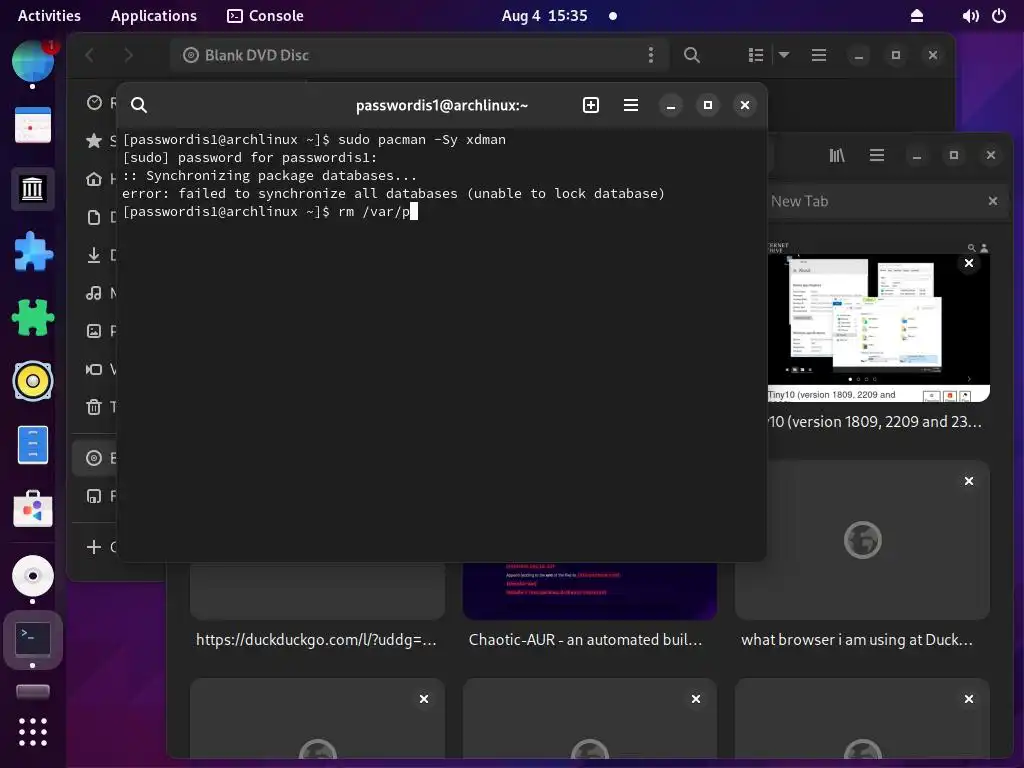Open archive manager app in dock
The image size is (1024, 768).
pyautogui.click(x=33, y=445)
